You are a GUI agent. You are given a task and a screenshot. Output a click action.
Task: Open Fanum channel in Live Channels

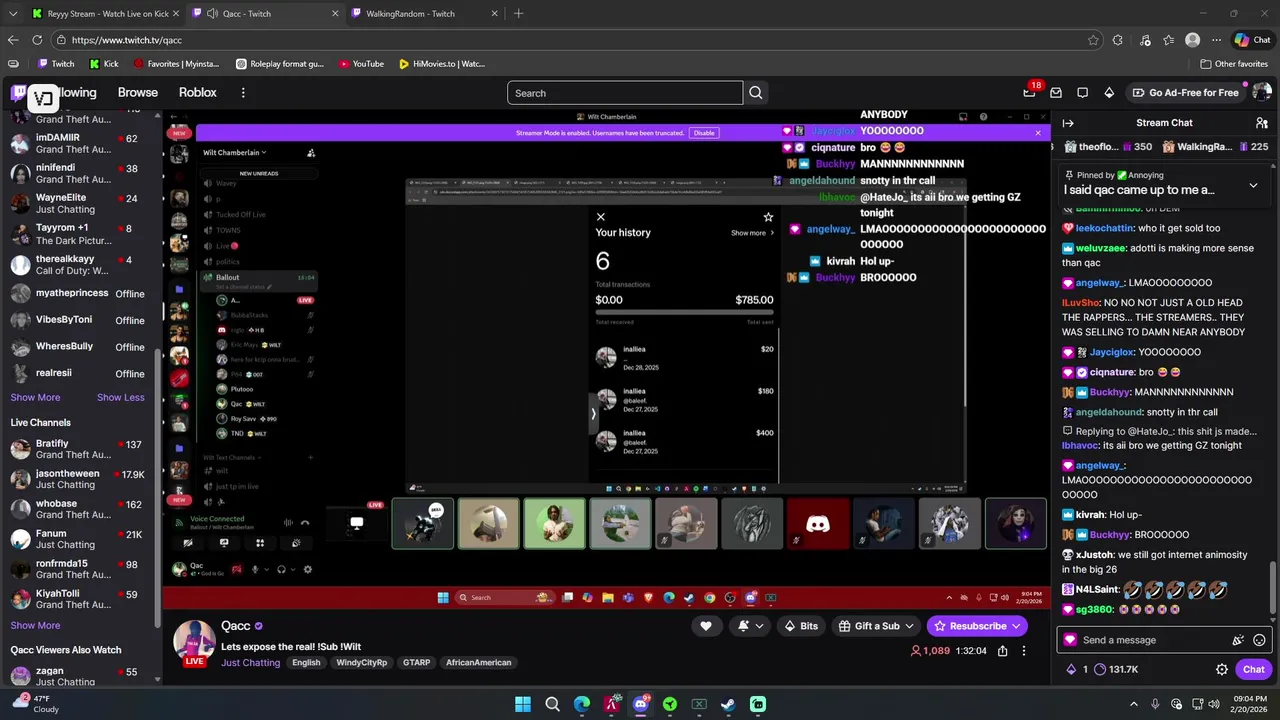tap(80, 539)
